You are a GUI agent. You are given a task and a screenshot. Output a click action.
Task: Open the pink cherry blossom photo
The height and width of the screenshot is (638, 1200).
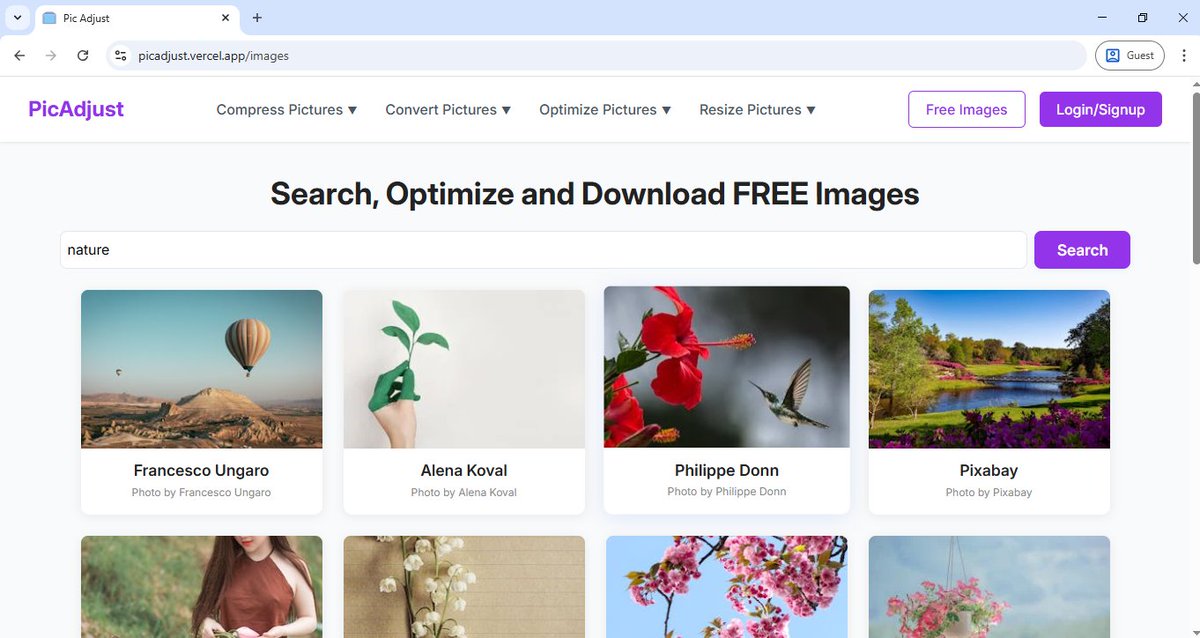coord(727,587)
